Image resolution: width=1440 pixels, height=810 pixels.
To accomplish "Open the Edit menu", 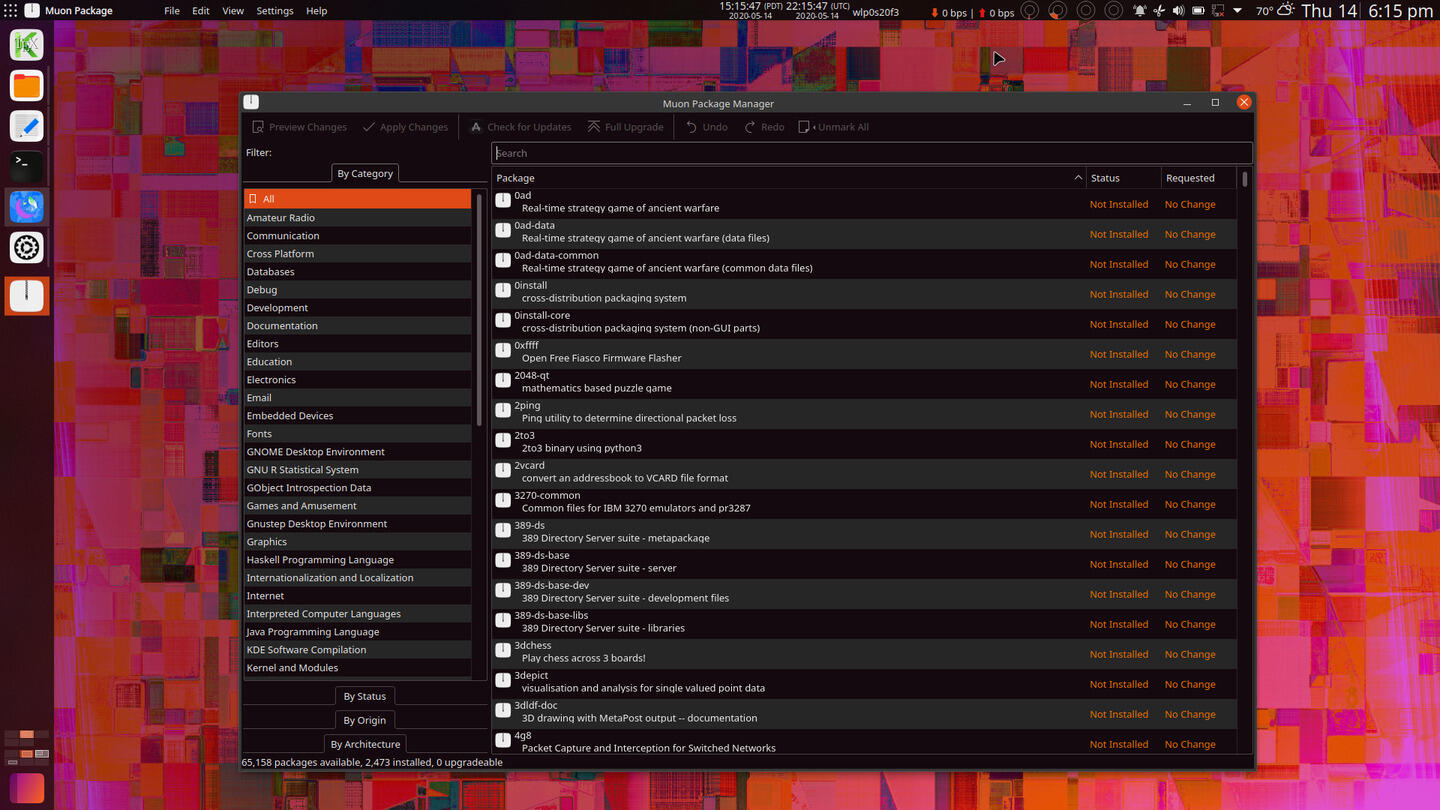I will pos(201,11).
